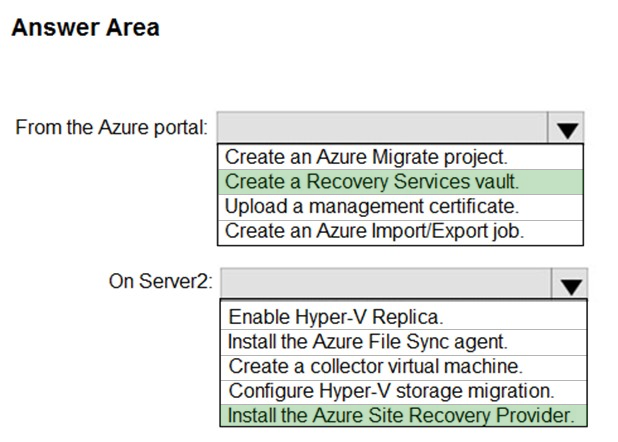Select Create a Recovery Services vault
Image resolution: width=618 pixels, height=442 pixels.
click(x=400, y=182)
